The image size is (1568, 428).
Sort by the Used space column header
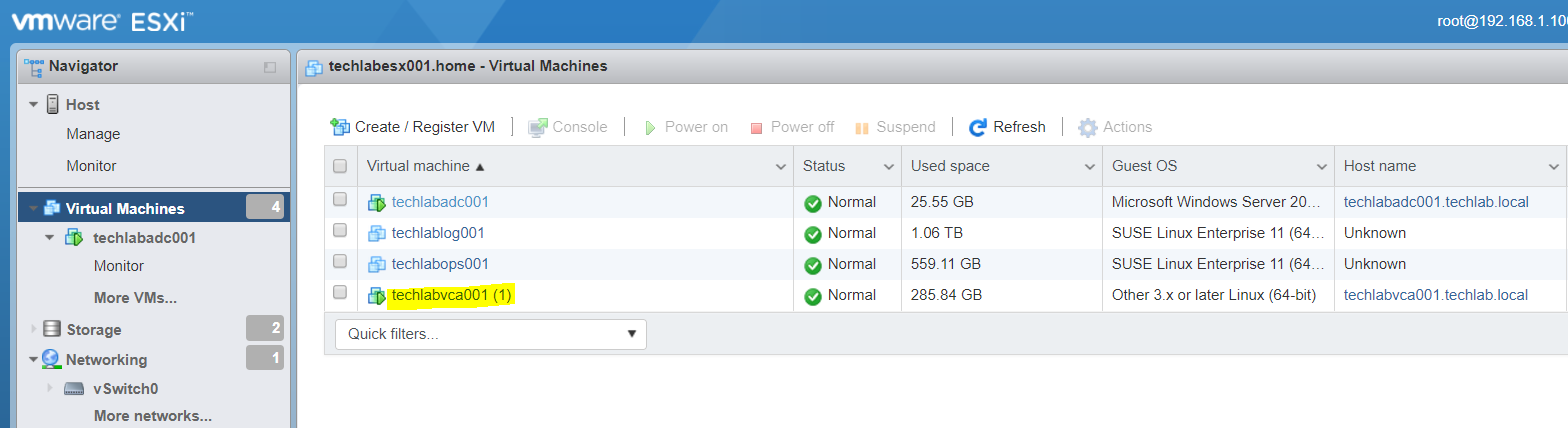coord(950,166)
